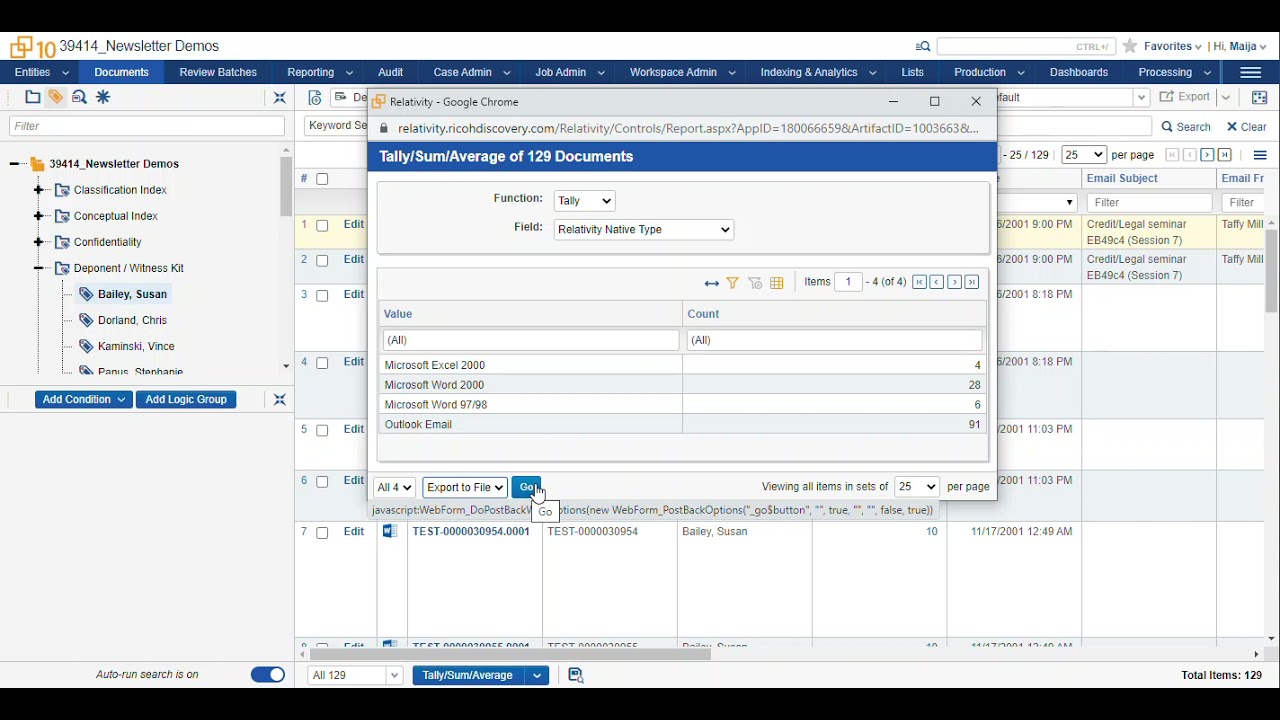Open the folder browser icon in sidebar
This screenshot has width=1280, height=720.
tap(32, 97)
